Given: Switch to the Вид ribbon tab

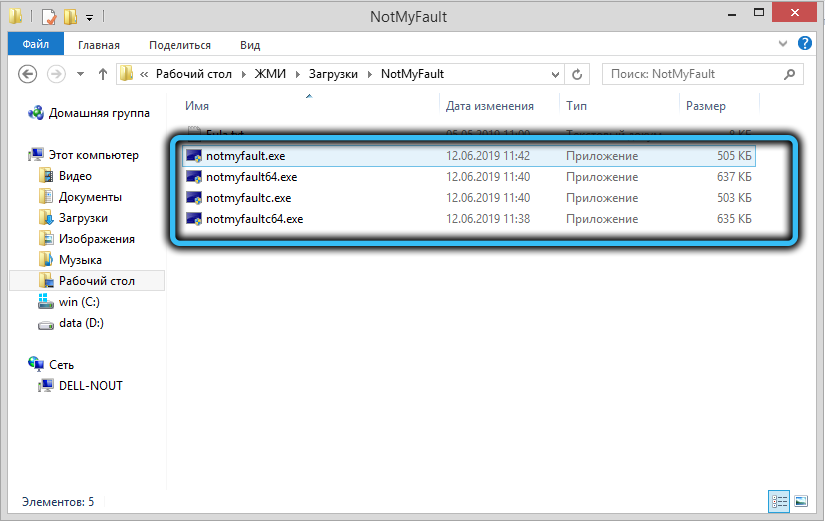Looking at the screenshot, I should 250,45.
